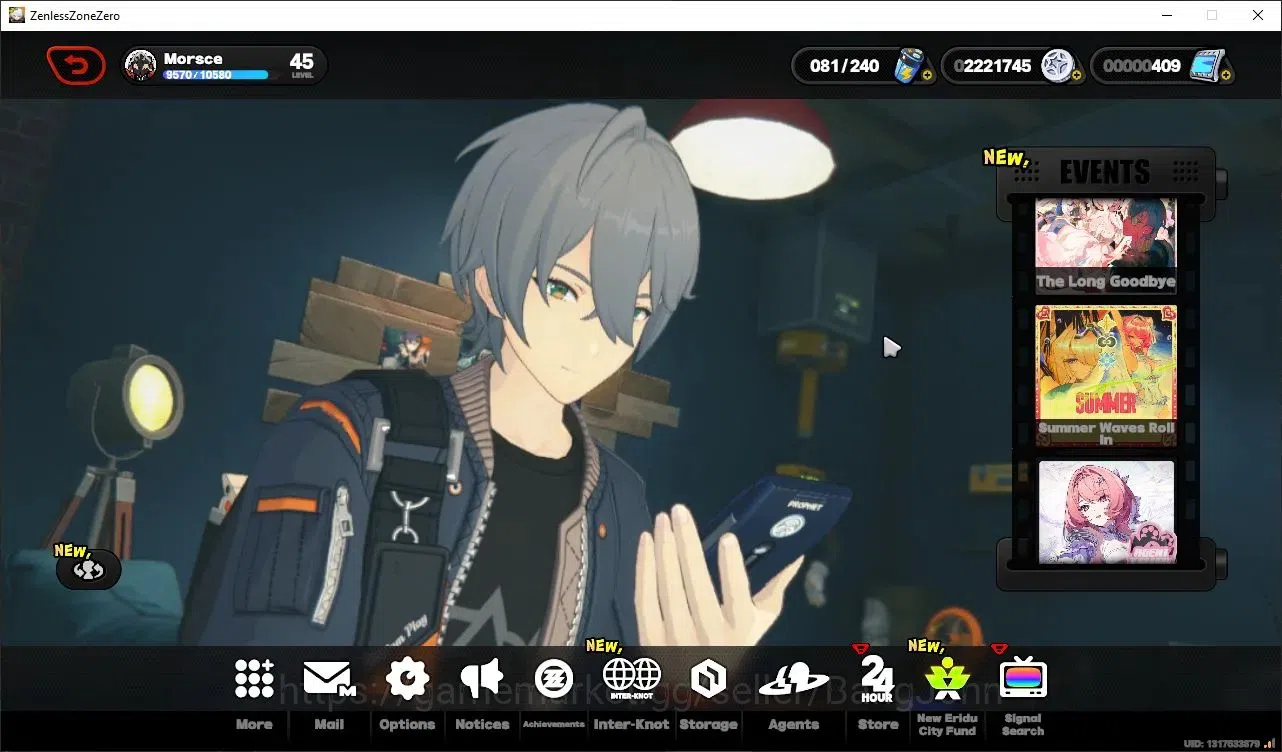Open The Long Goodbye event
The image size is (1282, 752).
pos(1105,244)
